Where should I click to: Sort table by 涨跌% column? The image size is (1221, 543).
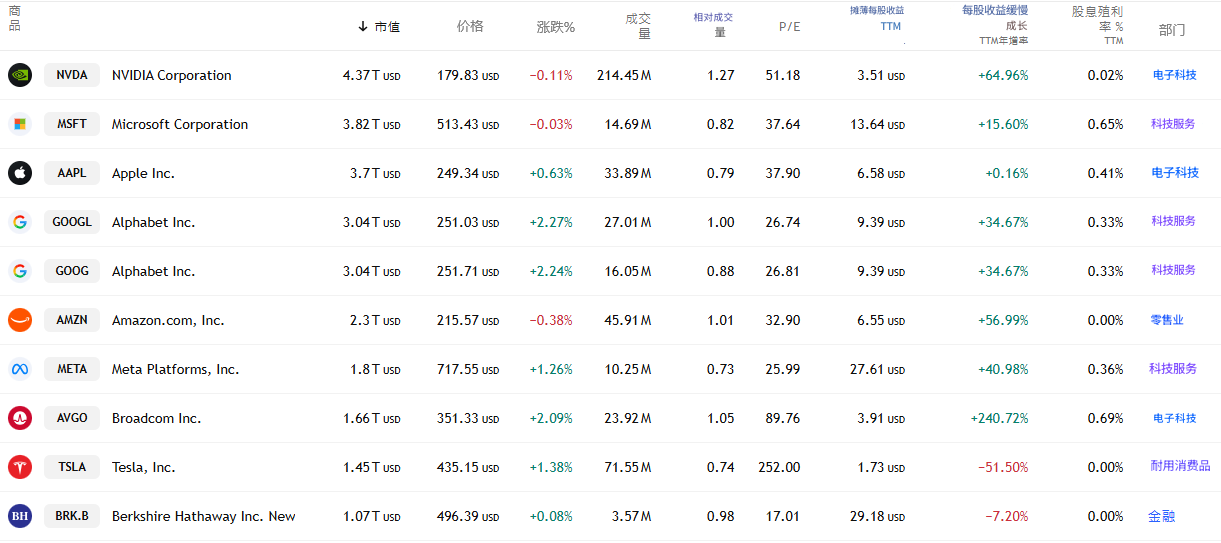coord(555,27)
